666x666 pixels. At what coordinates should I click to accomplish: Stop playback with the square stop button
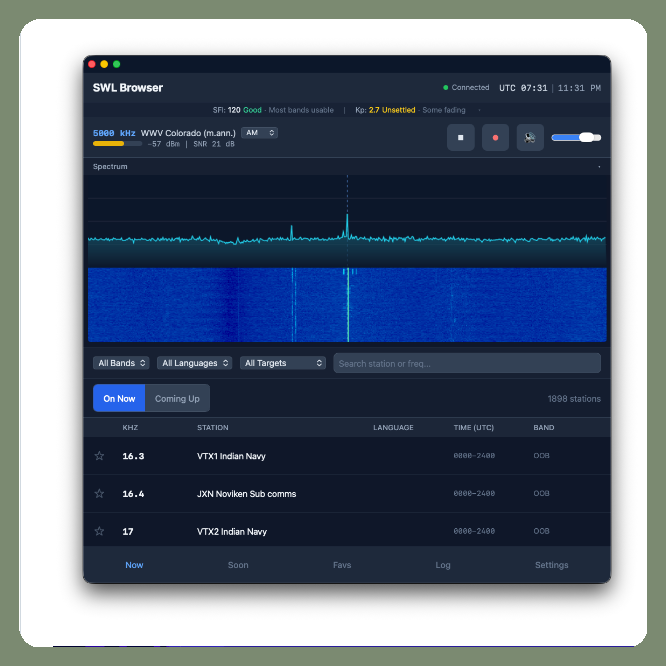(x=460, y=137)
